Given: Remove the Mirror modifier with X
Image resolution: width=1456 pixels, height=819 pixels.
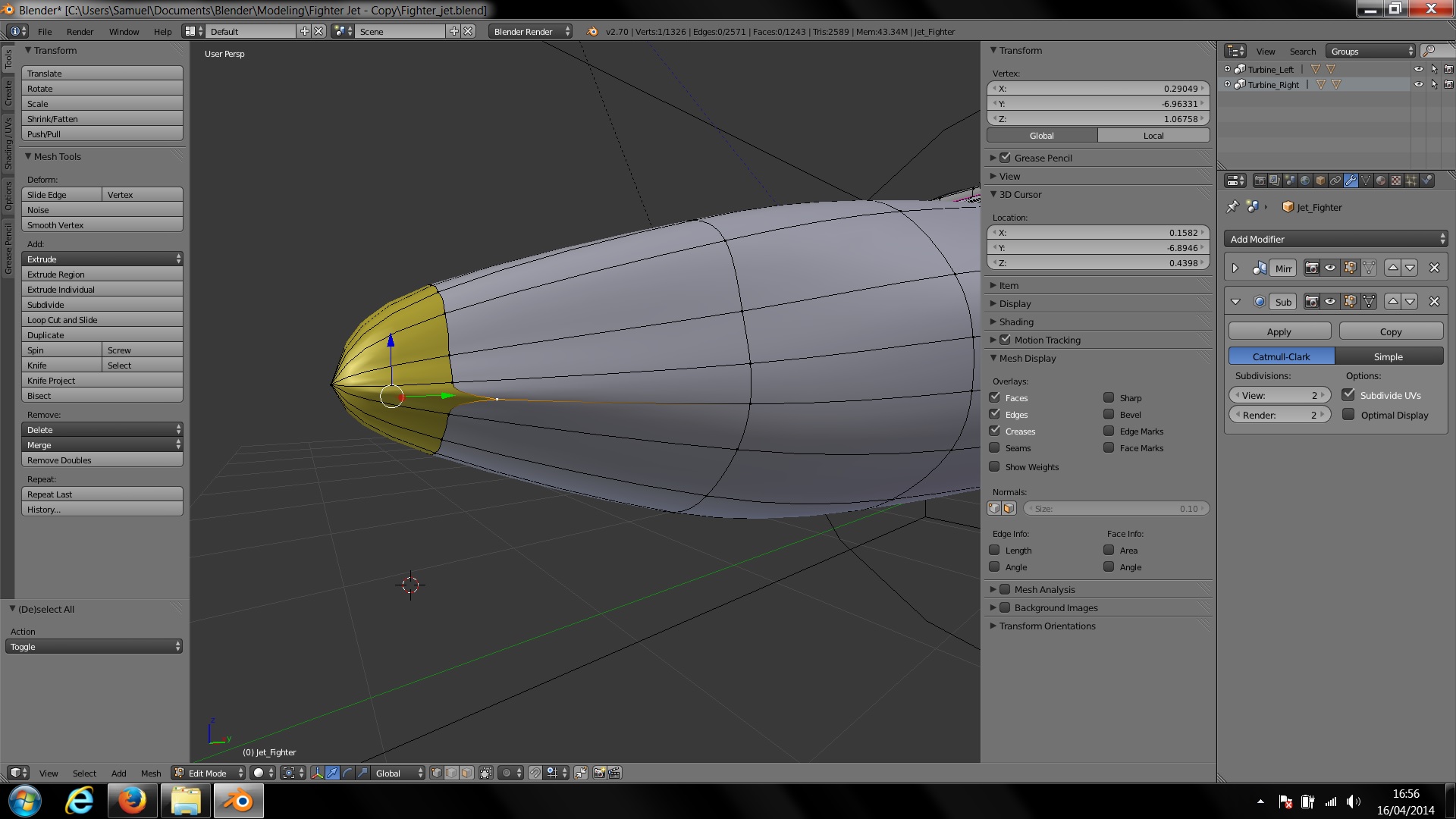Looking at the screenshot, I should tap(1434, 268).
